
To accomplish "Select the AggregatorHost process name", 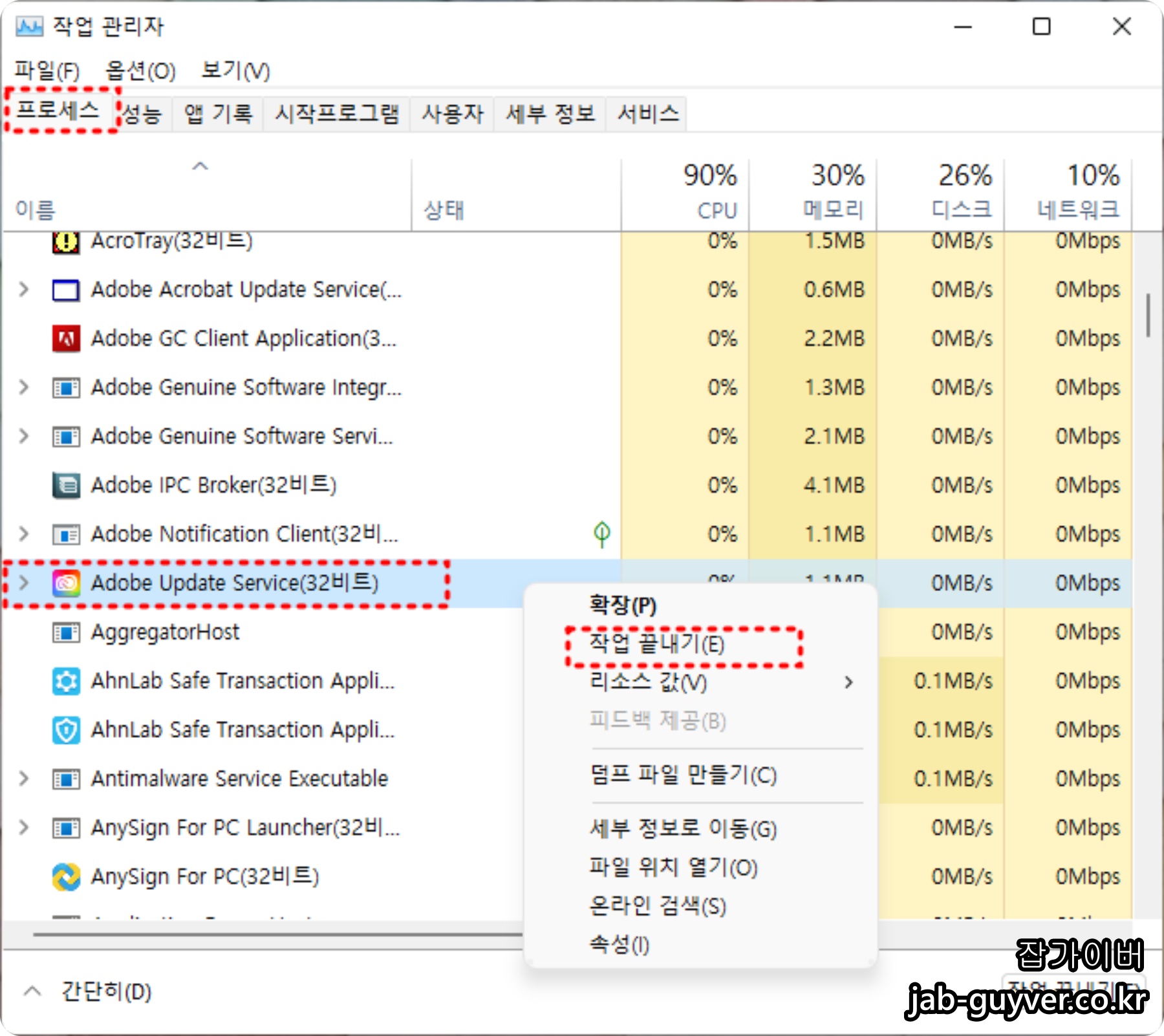I will pos(165,632).
